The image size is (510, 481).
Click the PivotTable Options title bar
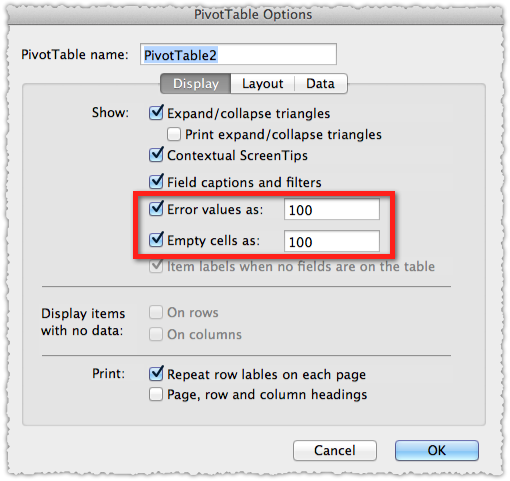255,15
